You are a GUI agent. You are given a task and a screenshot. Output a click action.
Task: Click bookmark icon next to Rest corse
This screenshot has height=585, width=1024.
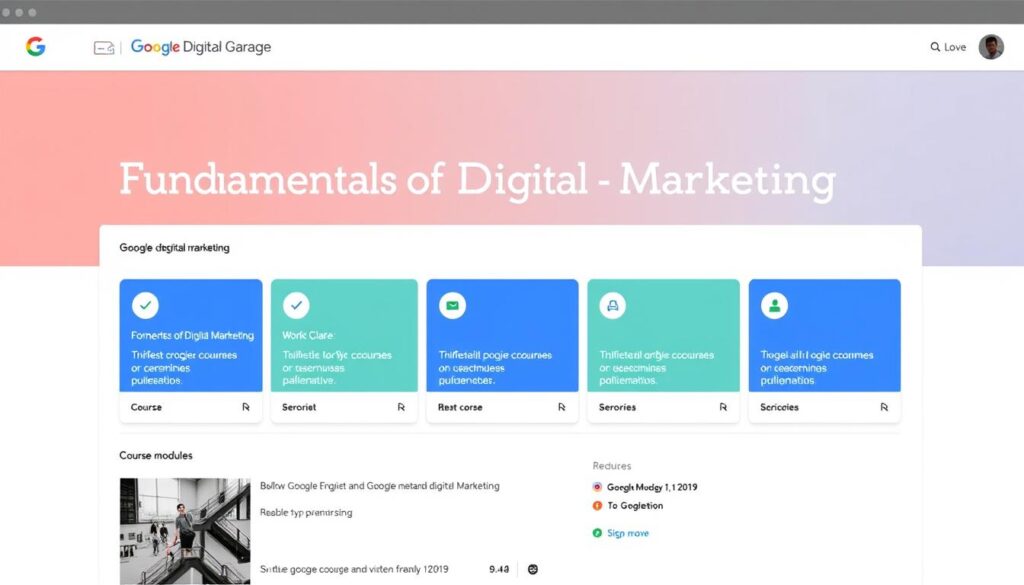point(562,407)
